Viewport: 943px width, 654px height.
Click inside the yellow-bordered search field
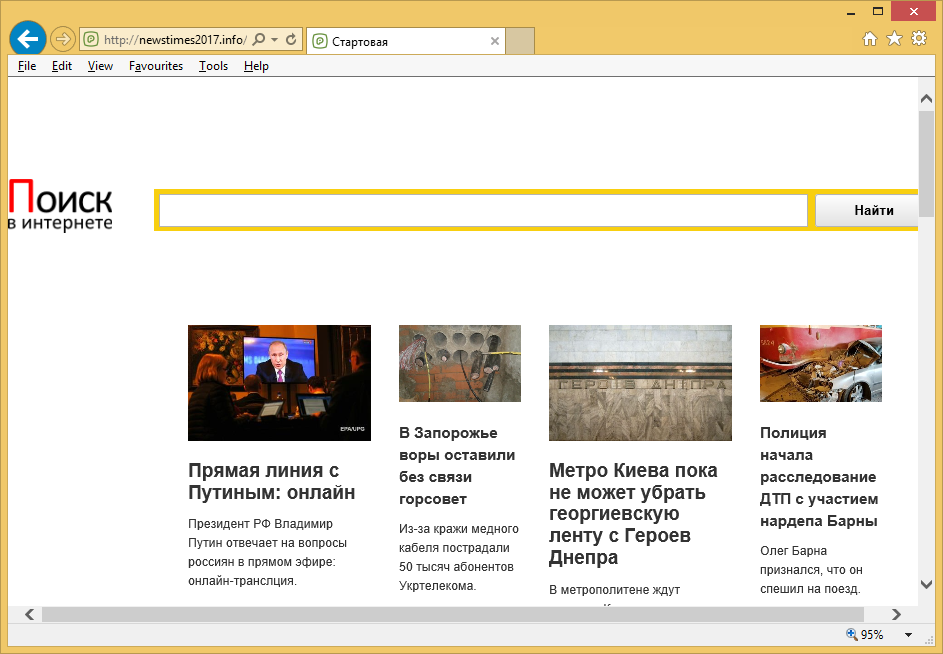coord(483,211)
